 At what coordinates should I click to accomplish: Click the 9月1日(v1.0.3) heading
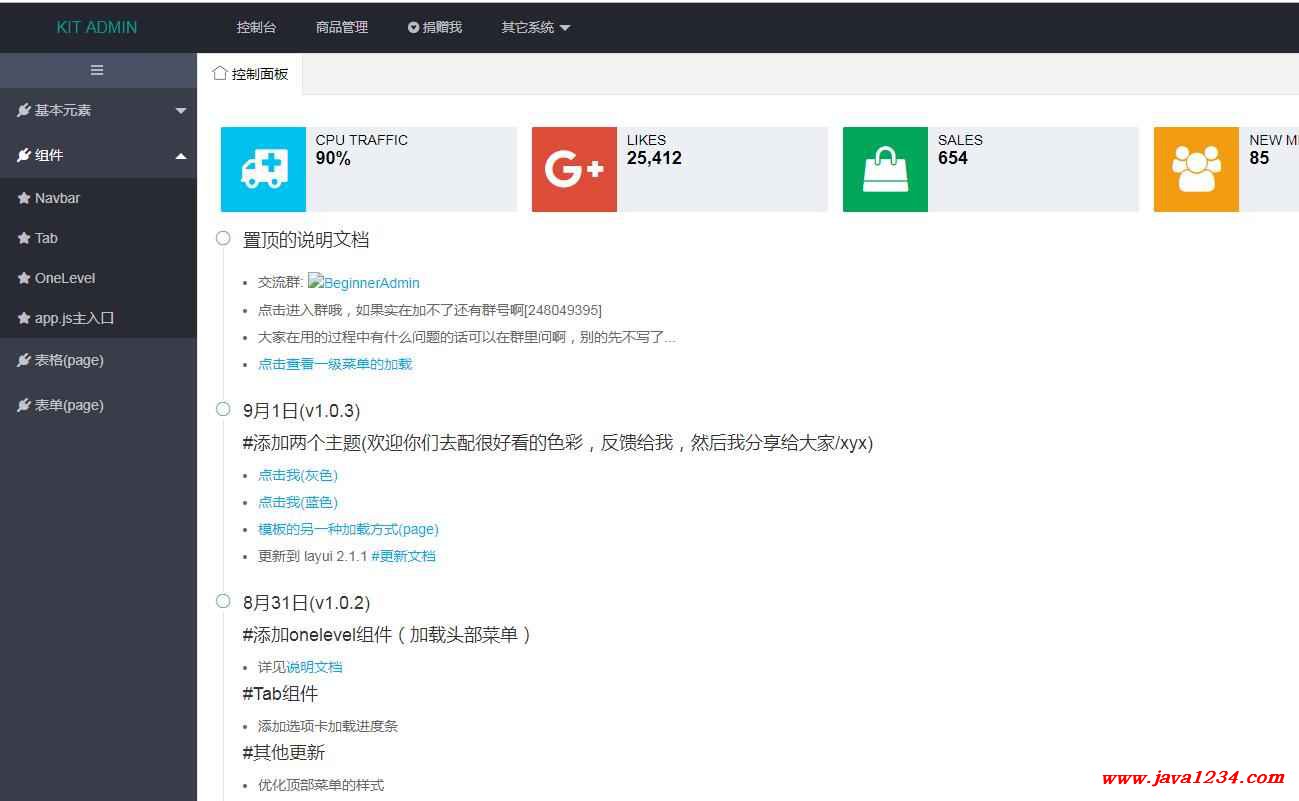coord(301,411)
